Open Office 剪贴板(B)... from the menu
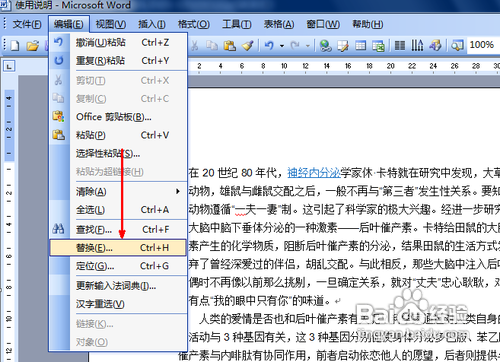Screen dimensions: 500x362 click(118, 117)
